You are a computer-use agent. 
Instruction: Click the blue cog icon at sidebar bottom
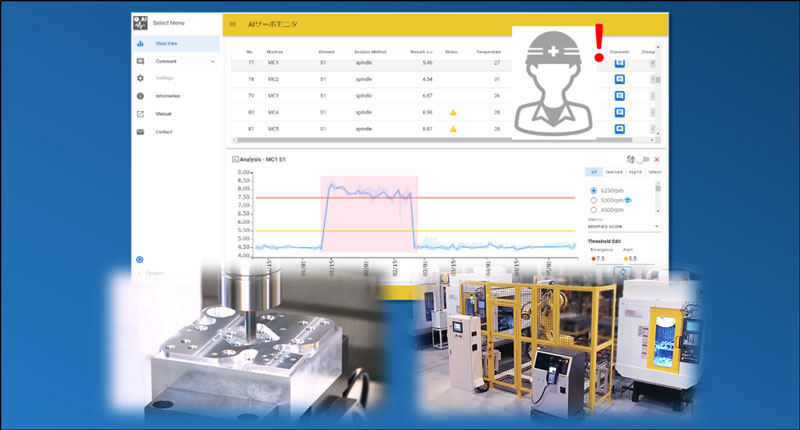pos(140,260)
